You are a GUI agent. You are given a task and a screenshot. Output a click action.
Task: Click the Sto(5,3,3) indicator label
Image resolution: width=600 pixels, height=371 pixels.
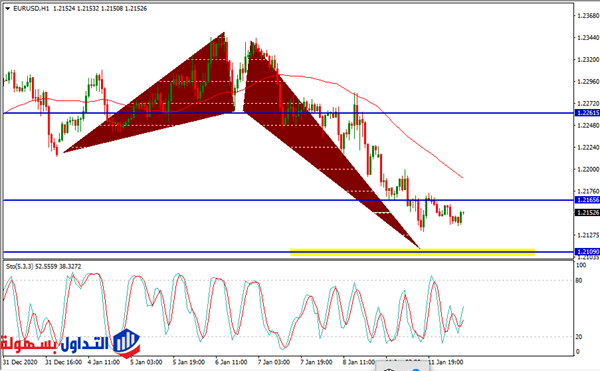(x=44, y=266)
